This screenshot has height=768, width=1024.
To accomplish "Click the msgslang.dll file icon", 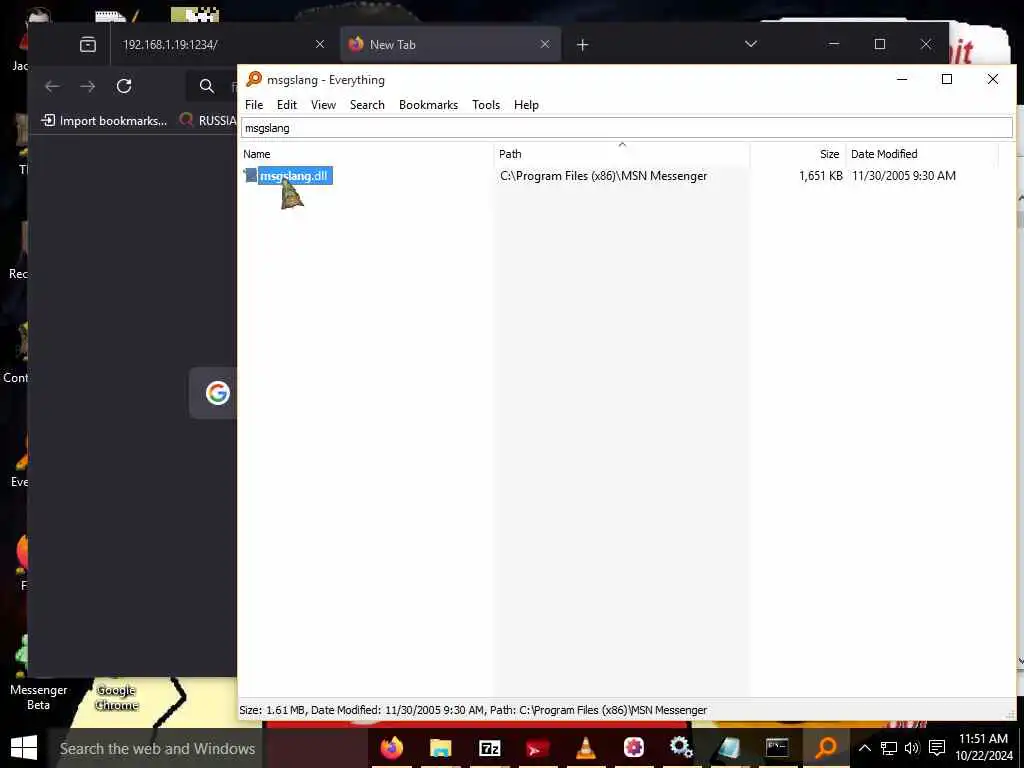I will point(250,175).
